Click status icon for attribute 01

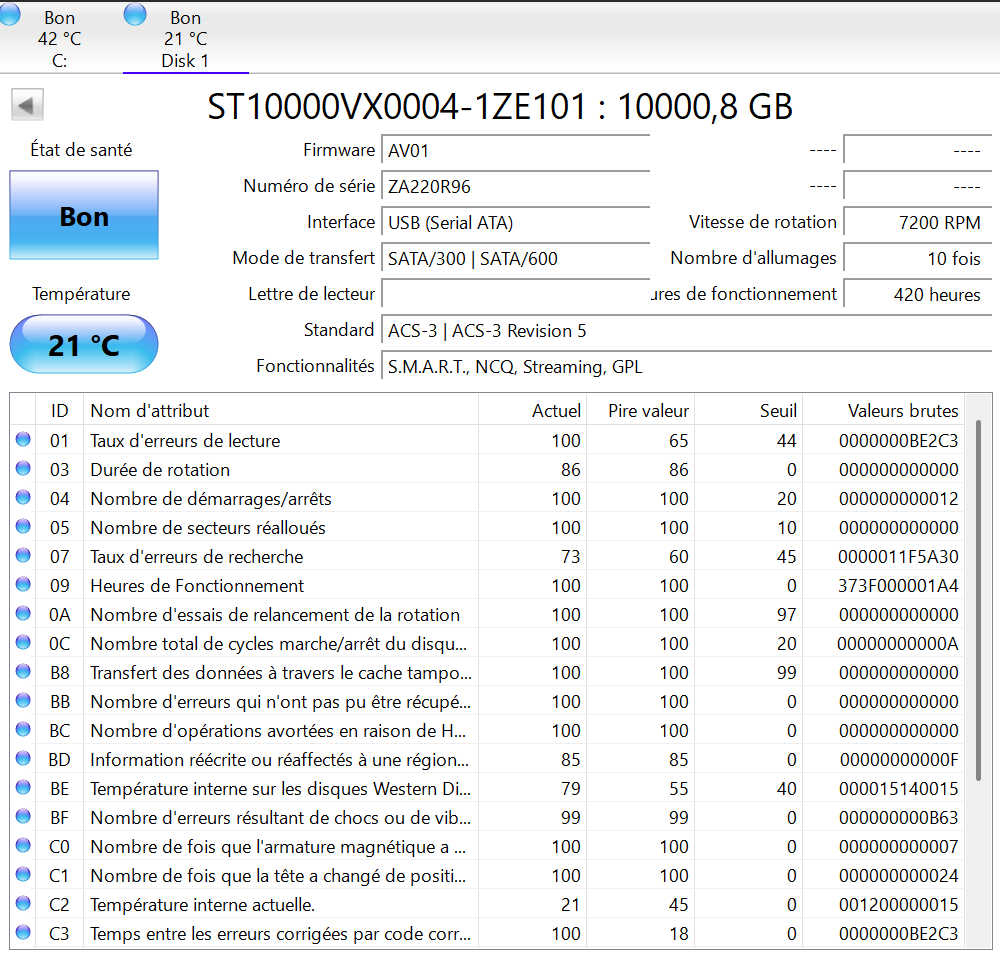coord(23,439)
